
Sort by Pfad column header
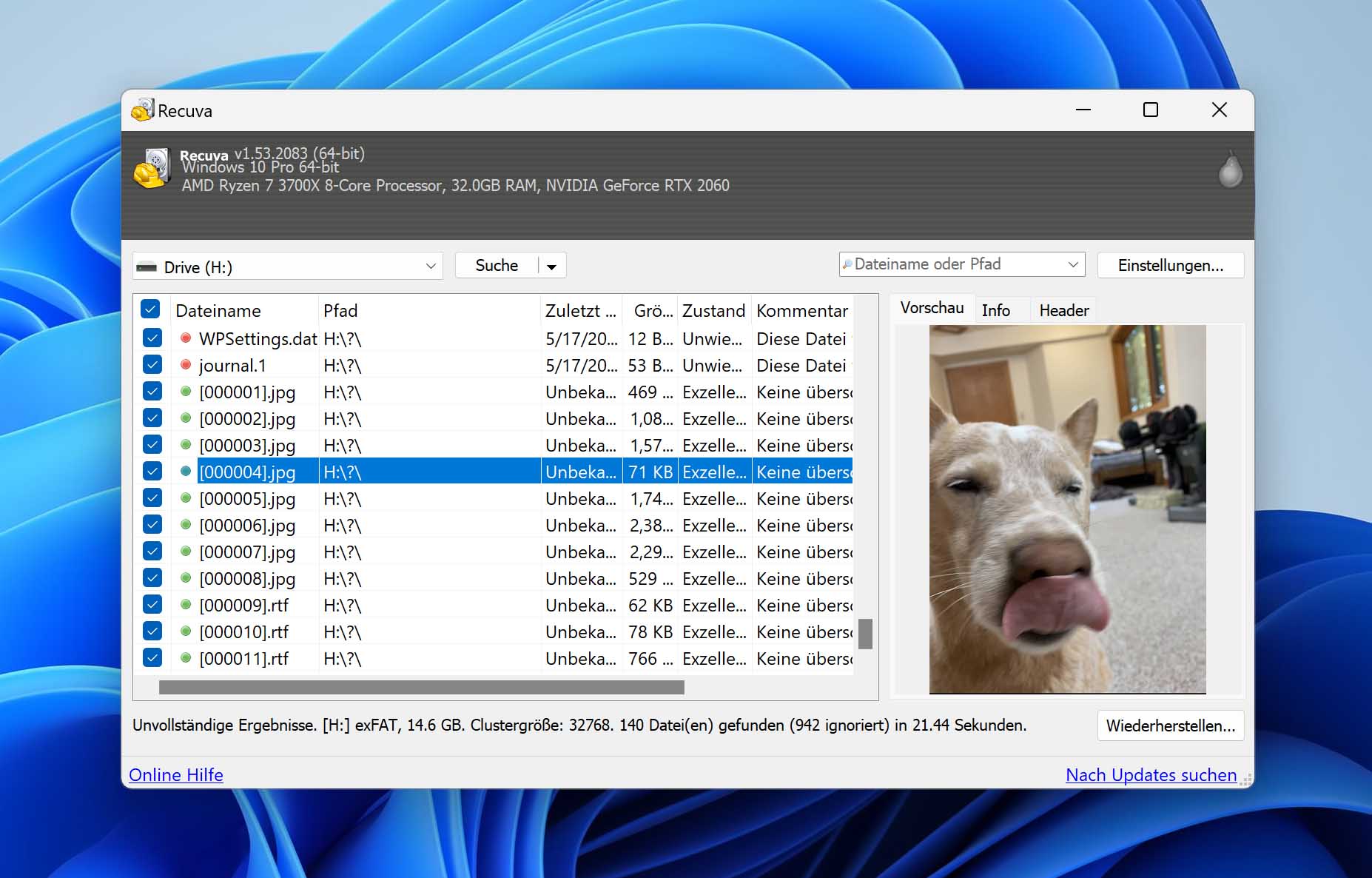pyautogui.click(x=429, y=311)
